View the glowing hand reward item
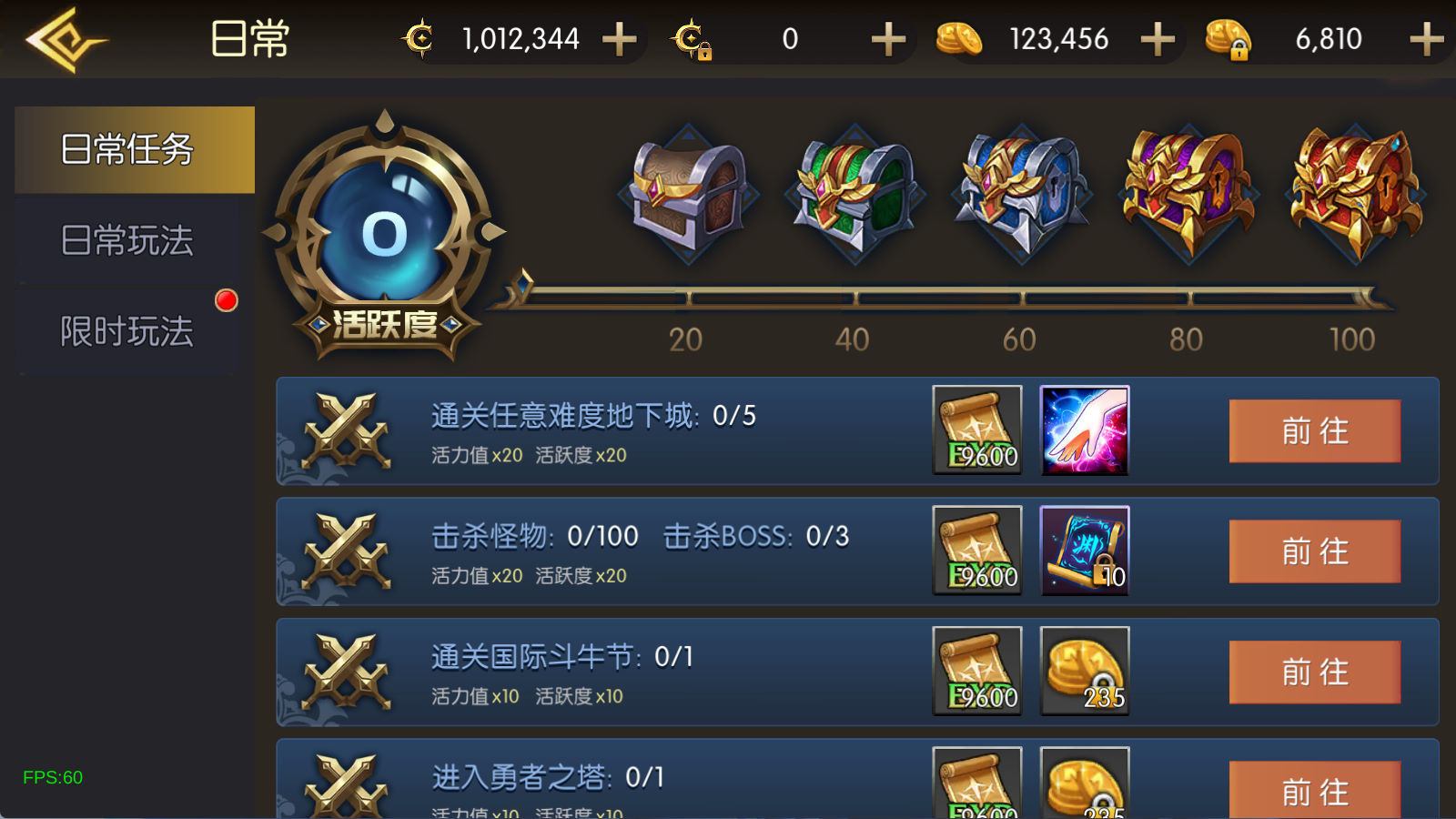Image resolution: width=1456 pixels, height=819 pixels. coord(1085,430)
